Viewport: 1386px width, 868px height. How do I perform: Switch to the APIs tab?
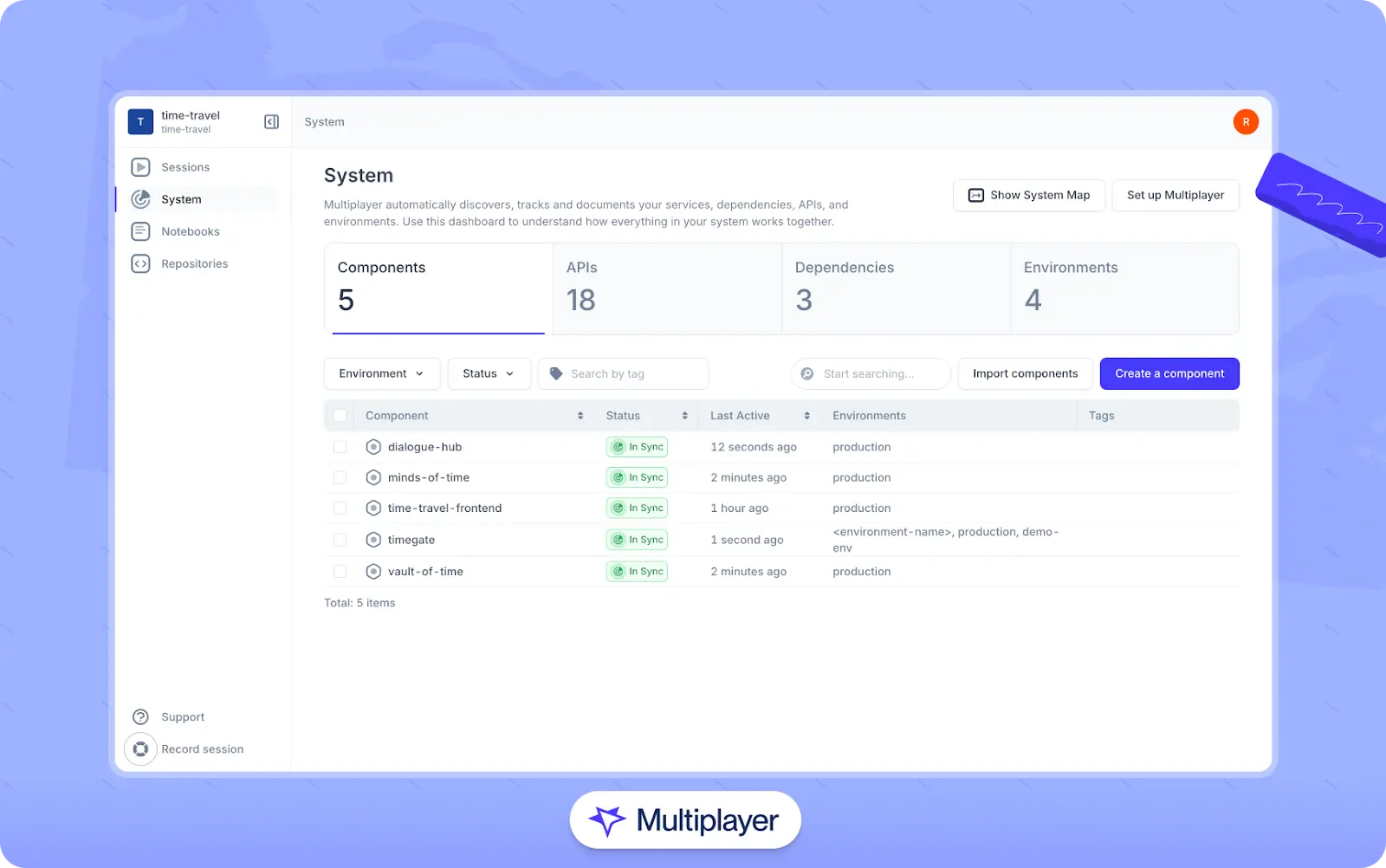[666, 288]
